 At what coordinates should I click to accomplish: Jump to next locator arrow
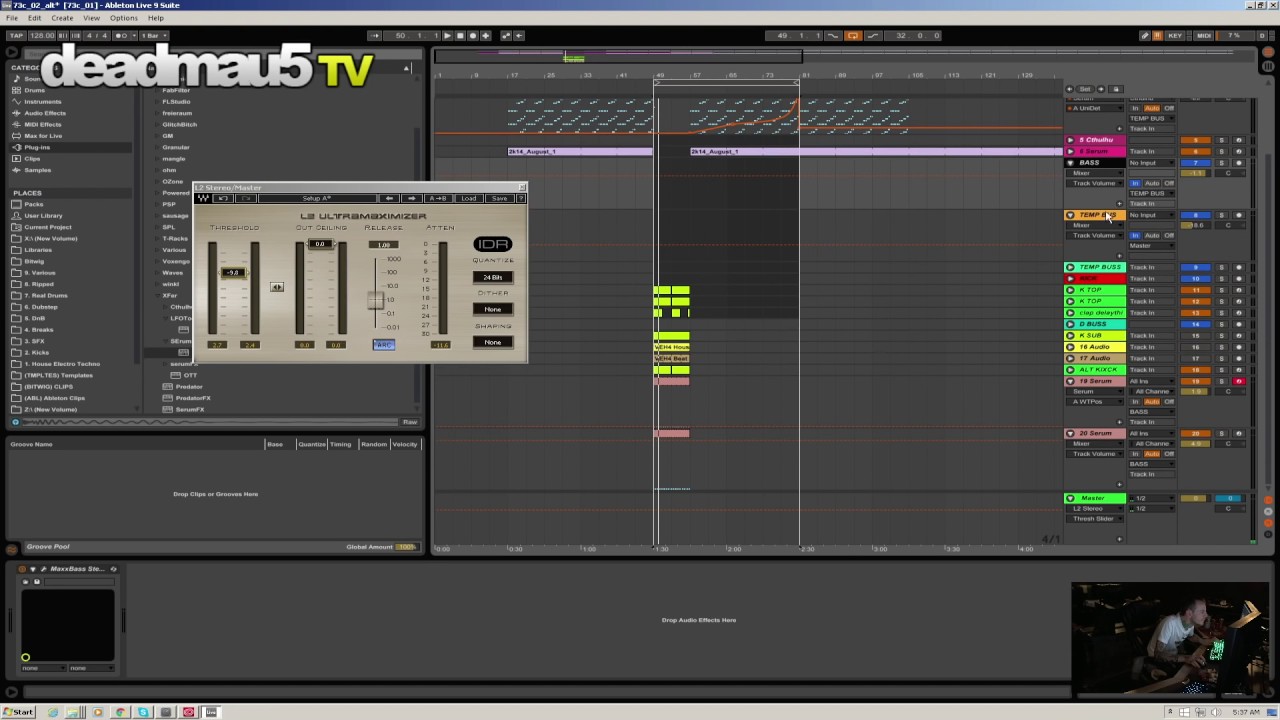(x=1100, y=89)
